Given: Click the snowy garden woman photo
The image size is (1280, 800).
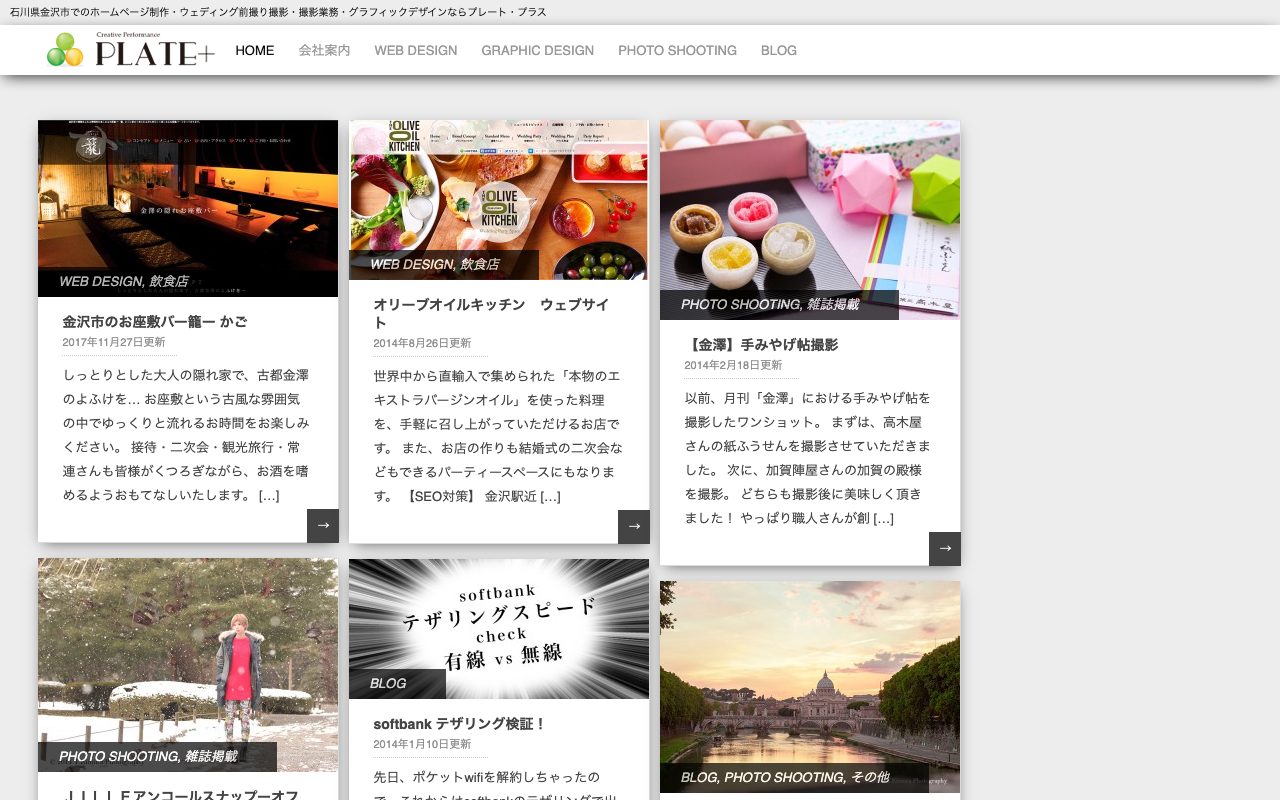Looking at the screenshot, I should [188, 665].
